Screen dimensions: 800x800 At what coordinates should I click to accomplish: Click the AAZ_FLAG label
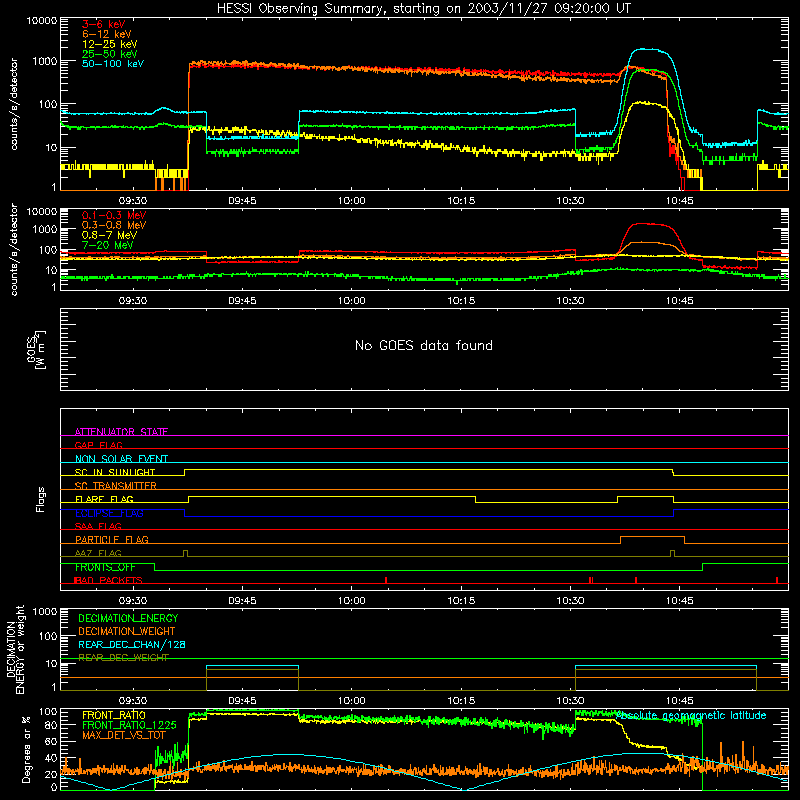tap(98, 553)
